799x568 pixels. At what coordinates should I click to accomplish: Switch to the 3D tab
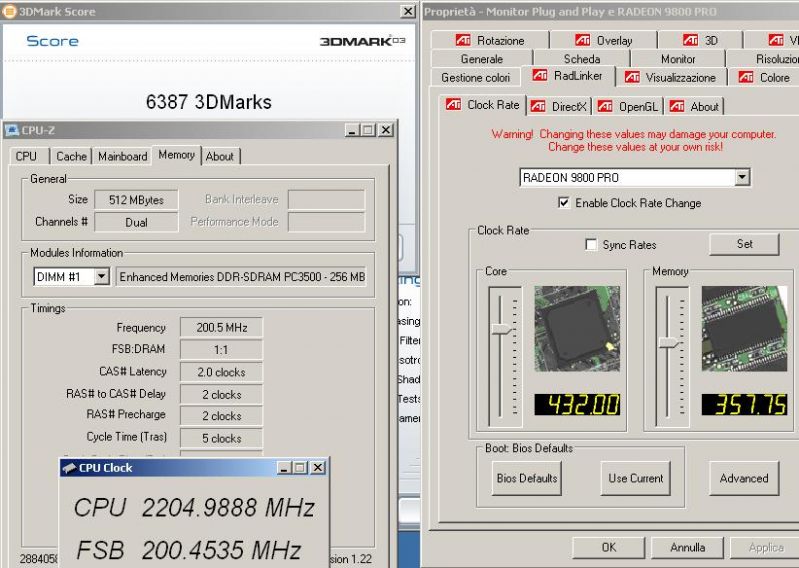700,40
